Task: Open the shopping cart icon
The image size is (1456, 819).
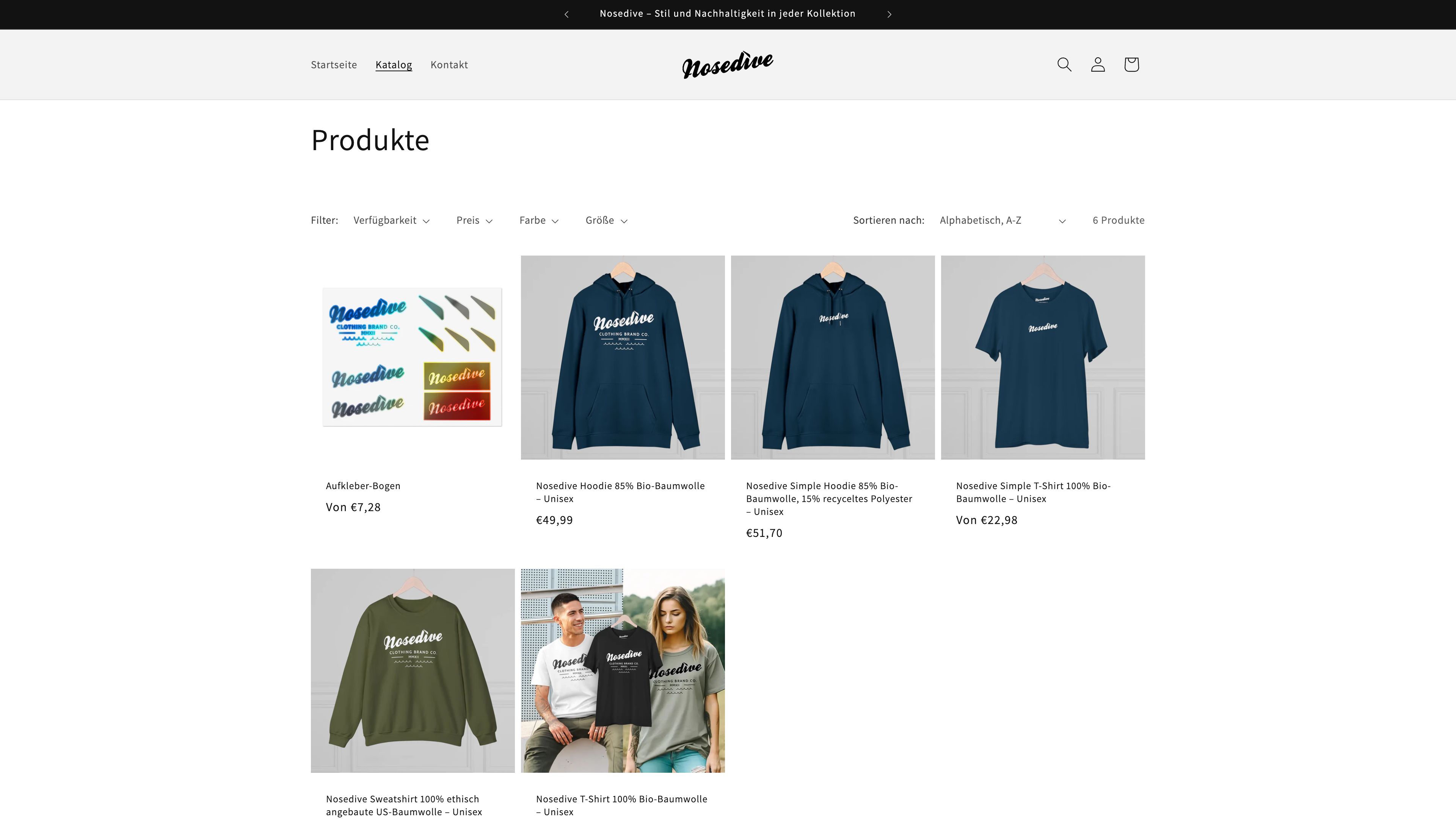Action: tap(1131, 64)
